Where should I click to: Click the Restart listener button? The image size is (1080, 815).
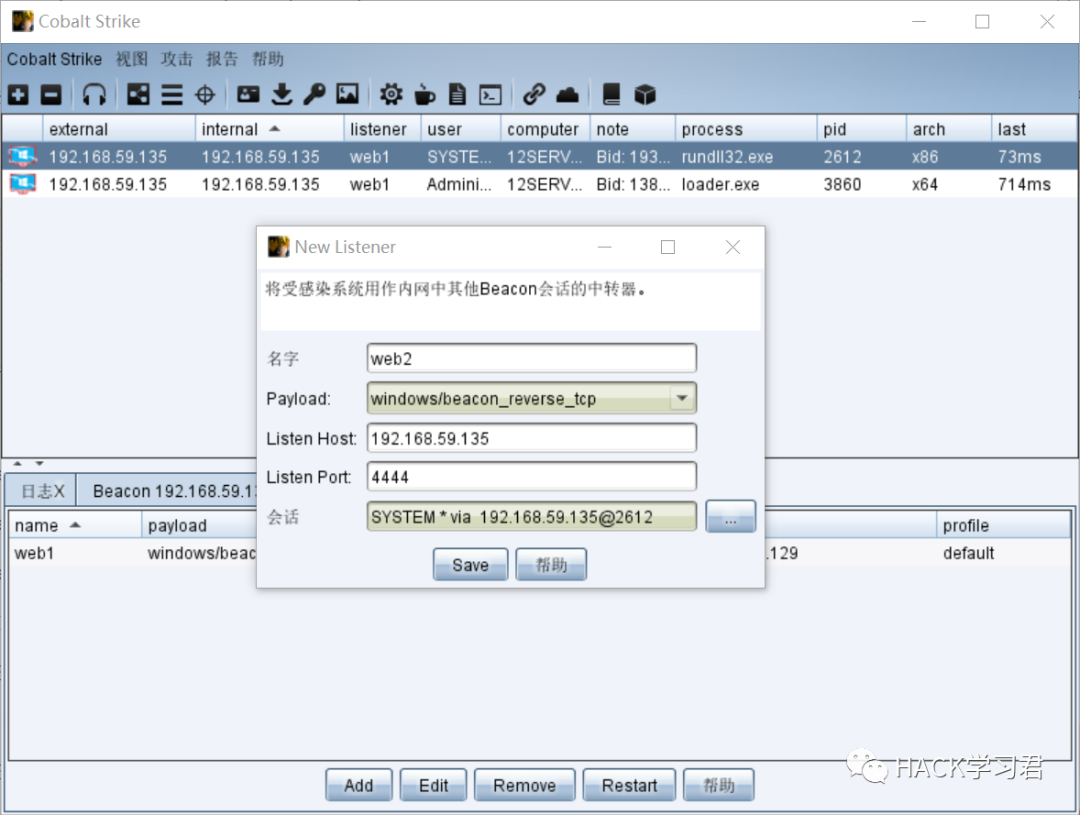pos(629,785)
